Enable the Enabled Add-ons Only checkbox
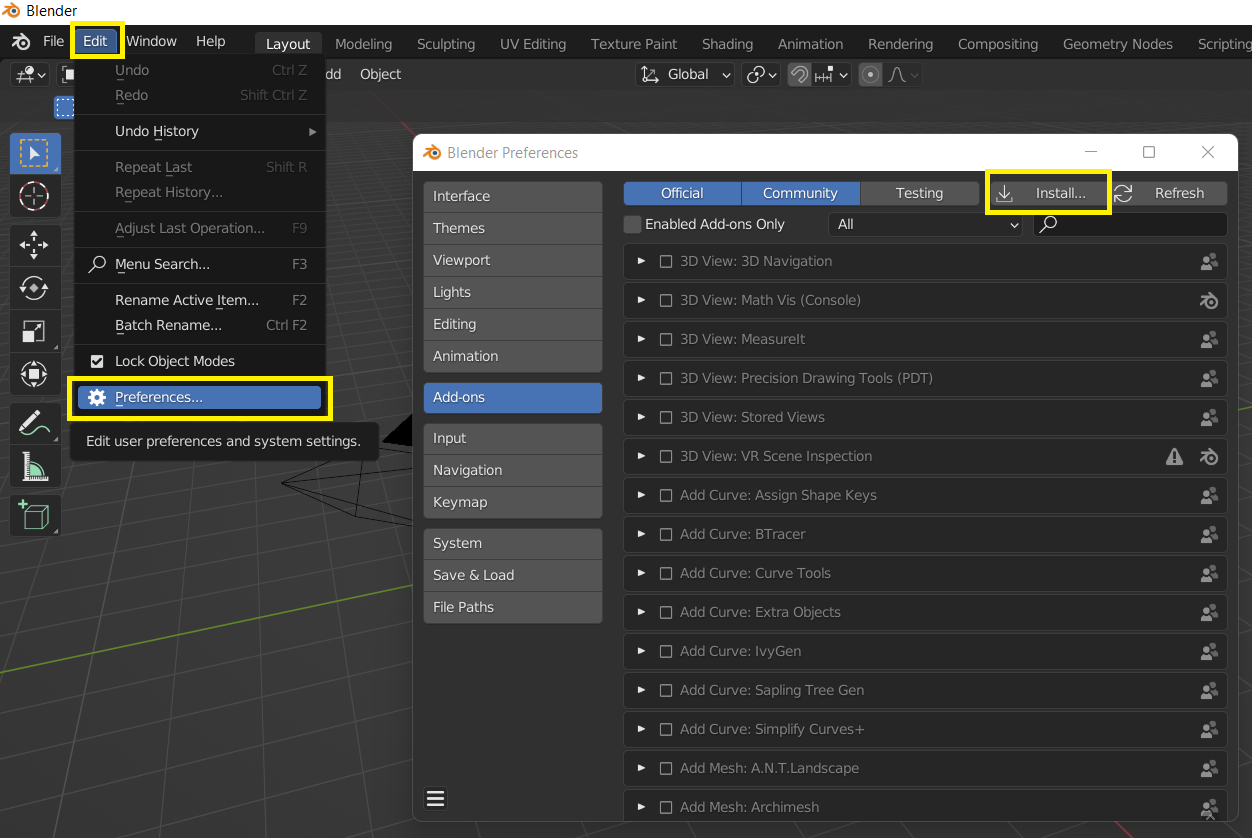 632,224
